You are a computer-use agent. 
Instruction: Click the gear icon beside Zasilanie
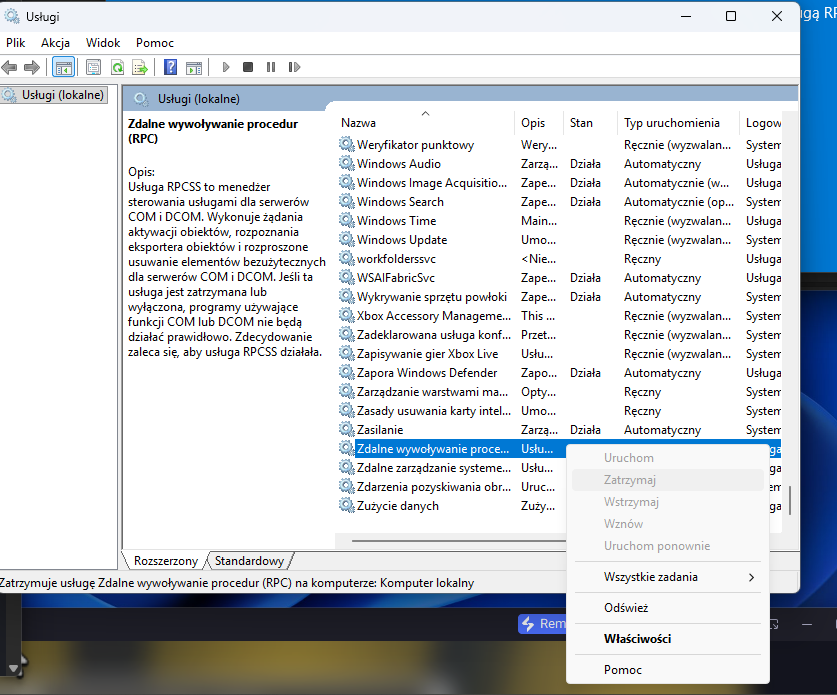point(347,429)
